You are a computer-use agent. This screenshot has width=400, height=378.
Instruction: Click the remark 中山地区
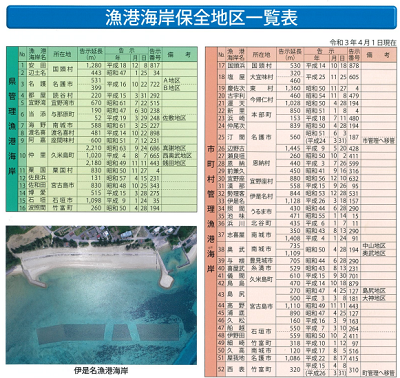click(374, 246)
